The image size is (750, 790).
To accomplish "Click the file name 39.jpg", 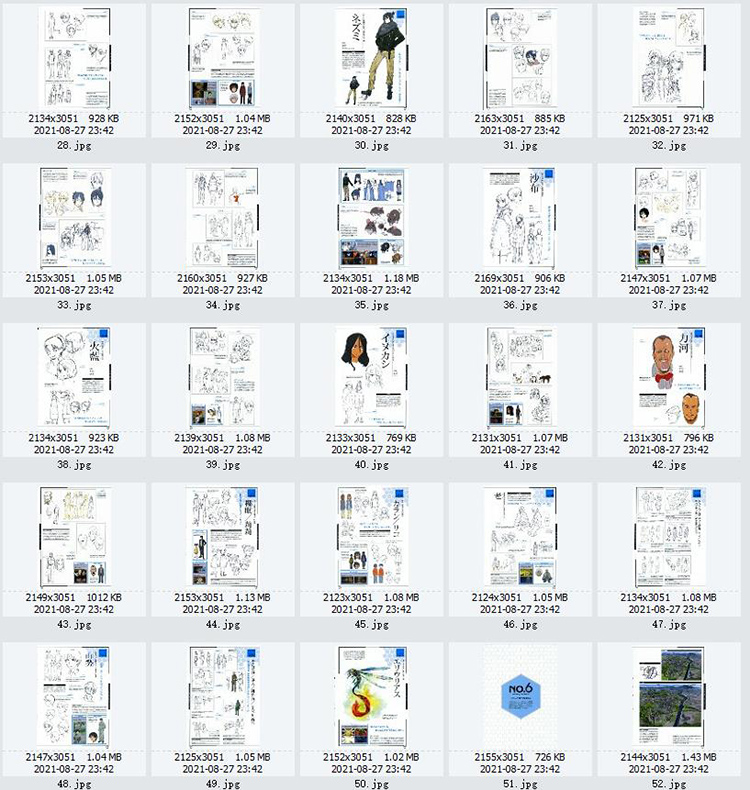I will point(223,465).
